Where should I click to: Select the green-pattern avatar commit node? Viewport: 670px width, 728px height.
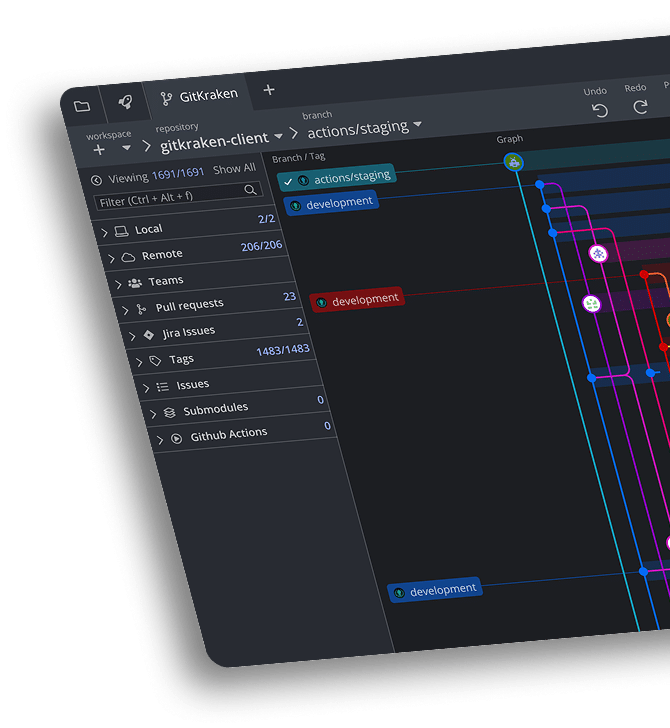click(592, 304)
